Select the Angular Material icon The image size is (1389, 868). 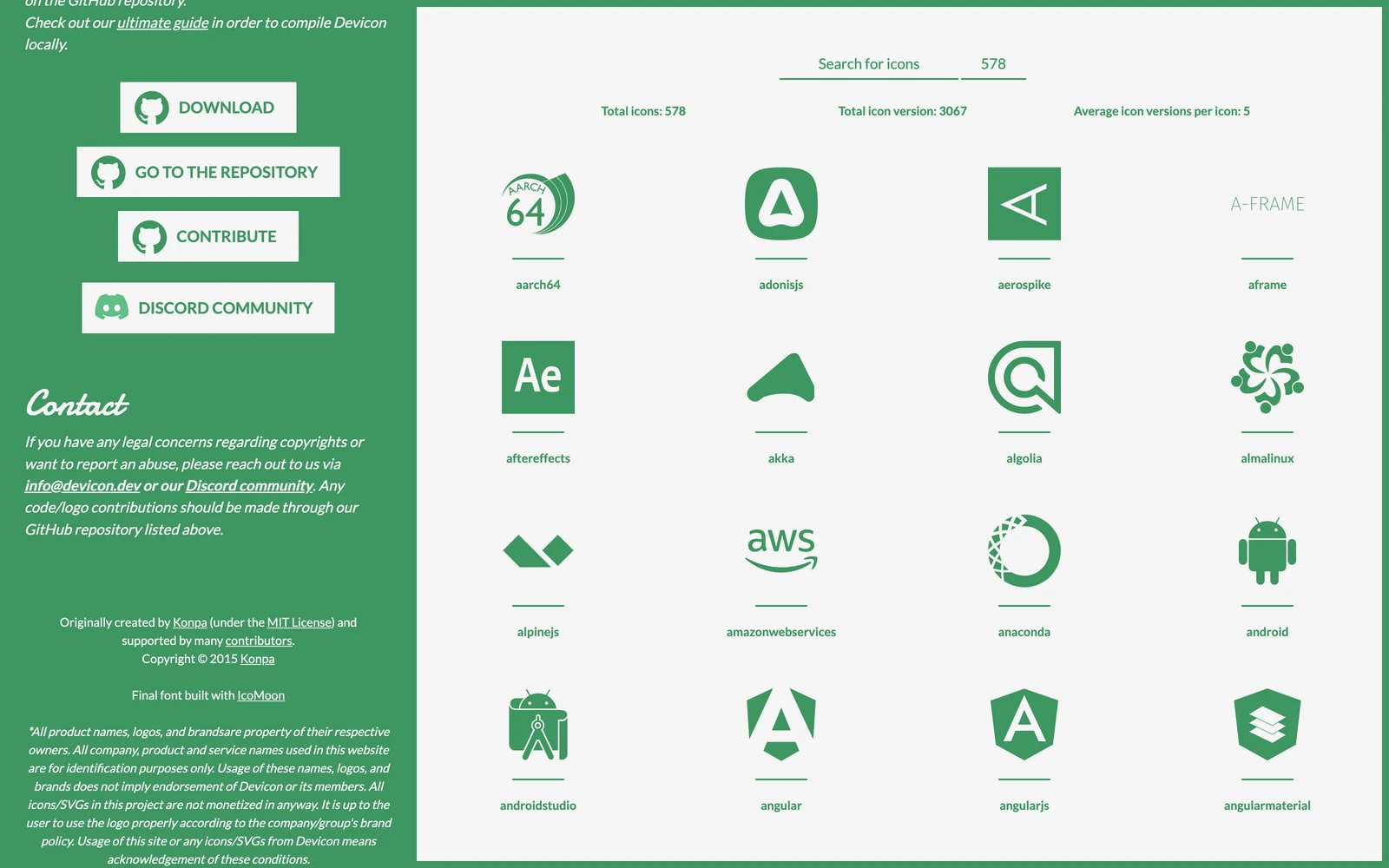pyautogui.click(x=1267, y=725)
